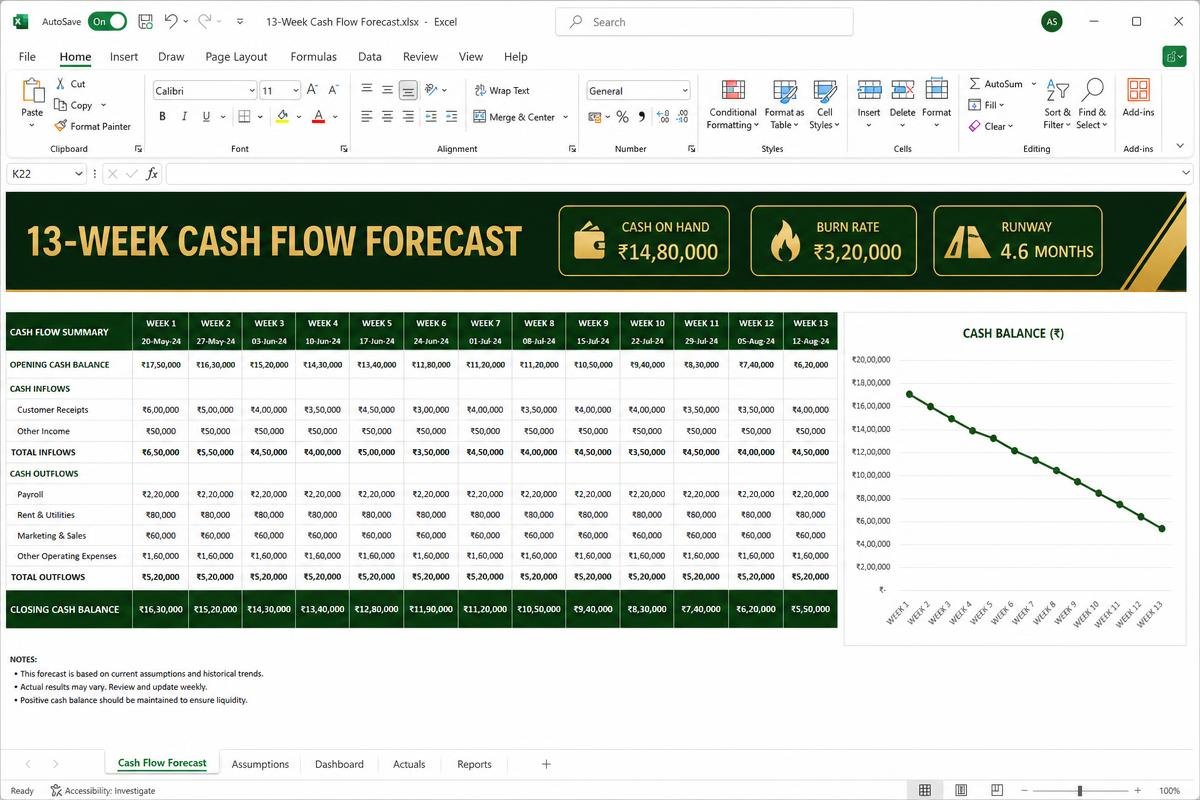Open the Font dialog launcher
This screenshot has width=1200, height=800.
tap(344, 149)
